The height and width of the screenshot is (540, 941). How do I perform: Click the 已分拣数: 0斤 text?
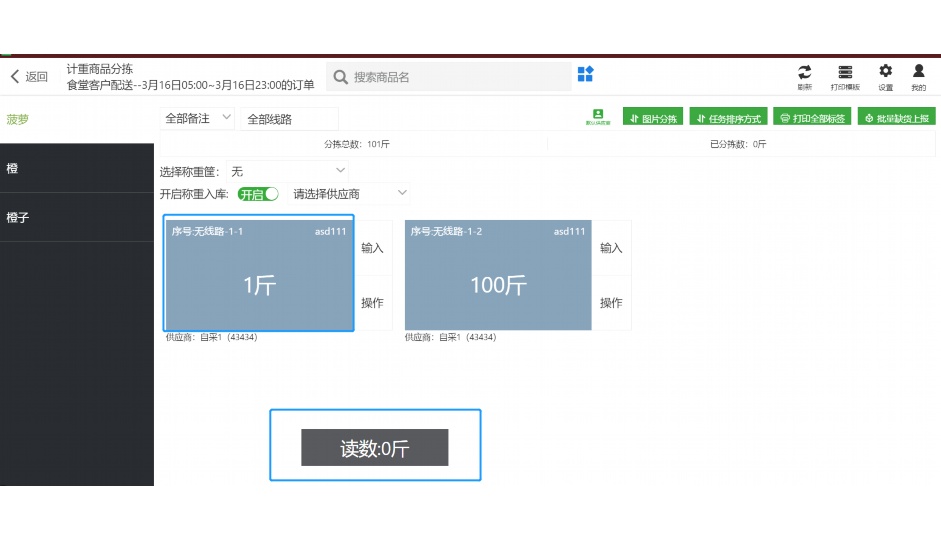(738, 144)
